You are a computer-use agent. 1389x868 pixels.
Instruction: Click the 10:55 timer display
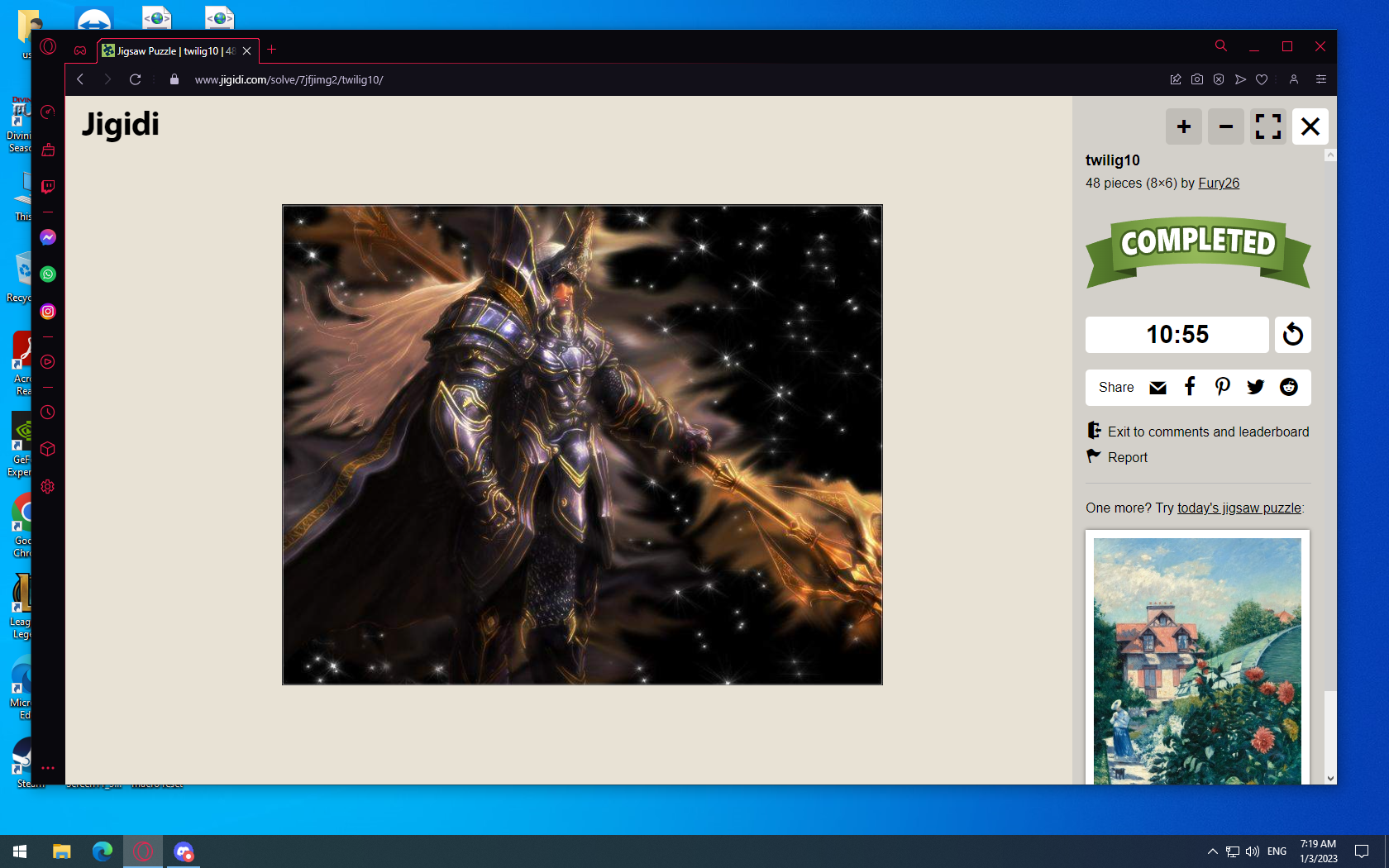1177,335
